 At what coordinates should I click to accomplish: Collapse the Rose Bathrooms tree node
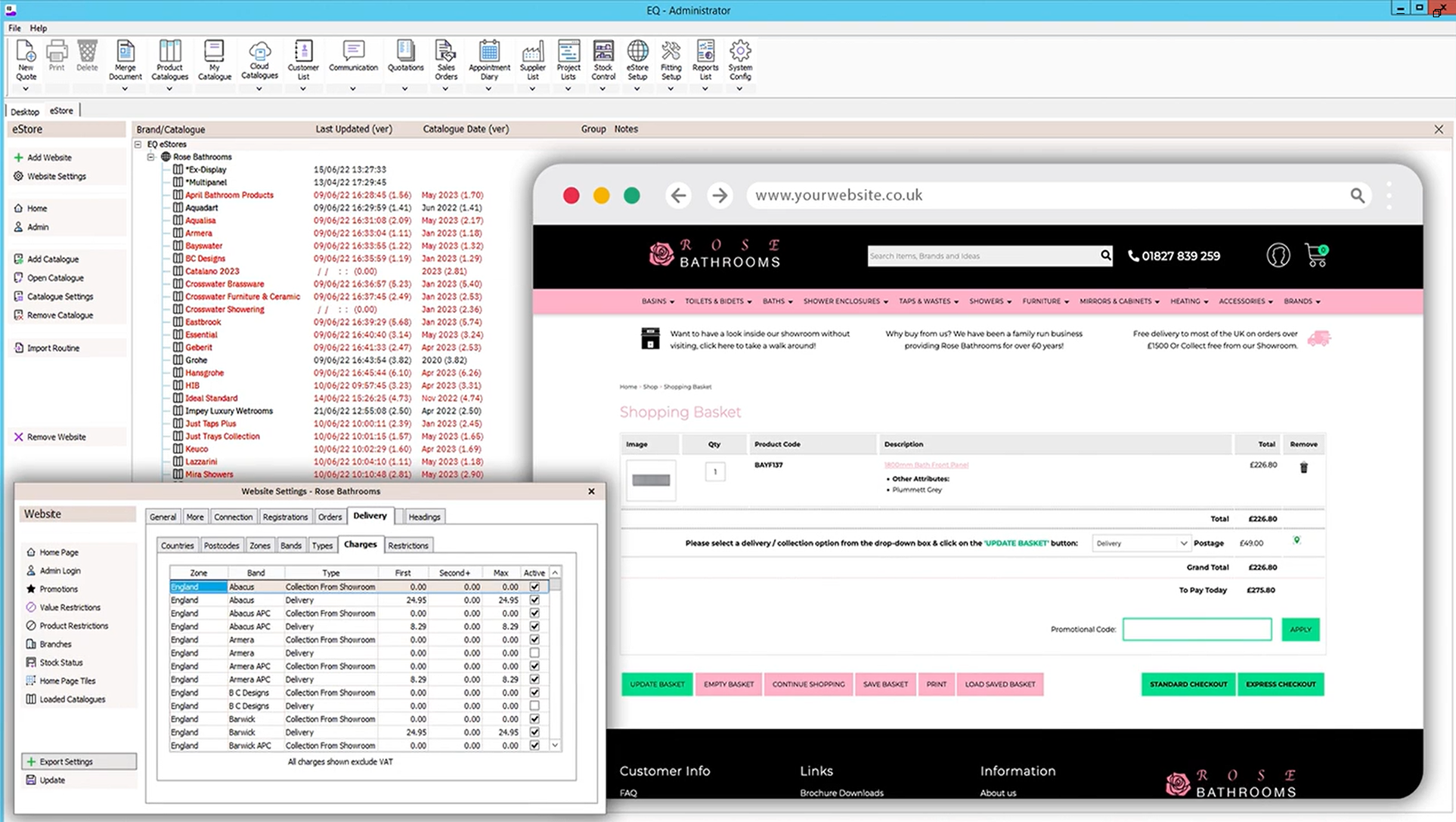click(151, 157)
